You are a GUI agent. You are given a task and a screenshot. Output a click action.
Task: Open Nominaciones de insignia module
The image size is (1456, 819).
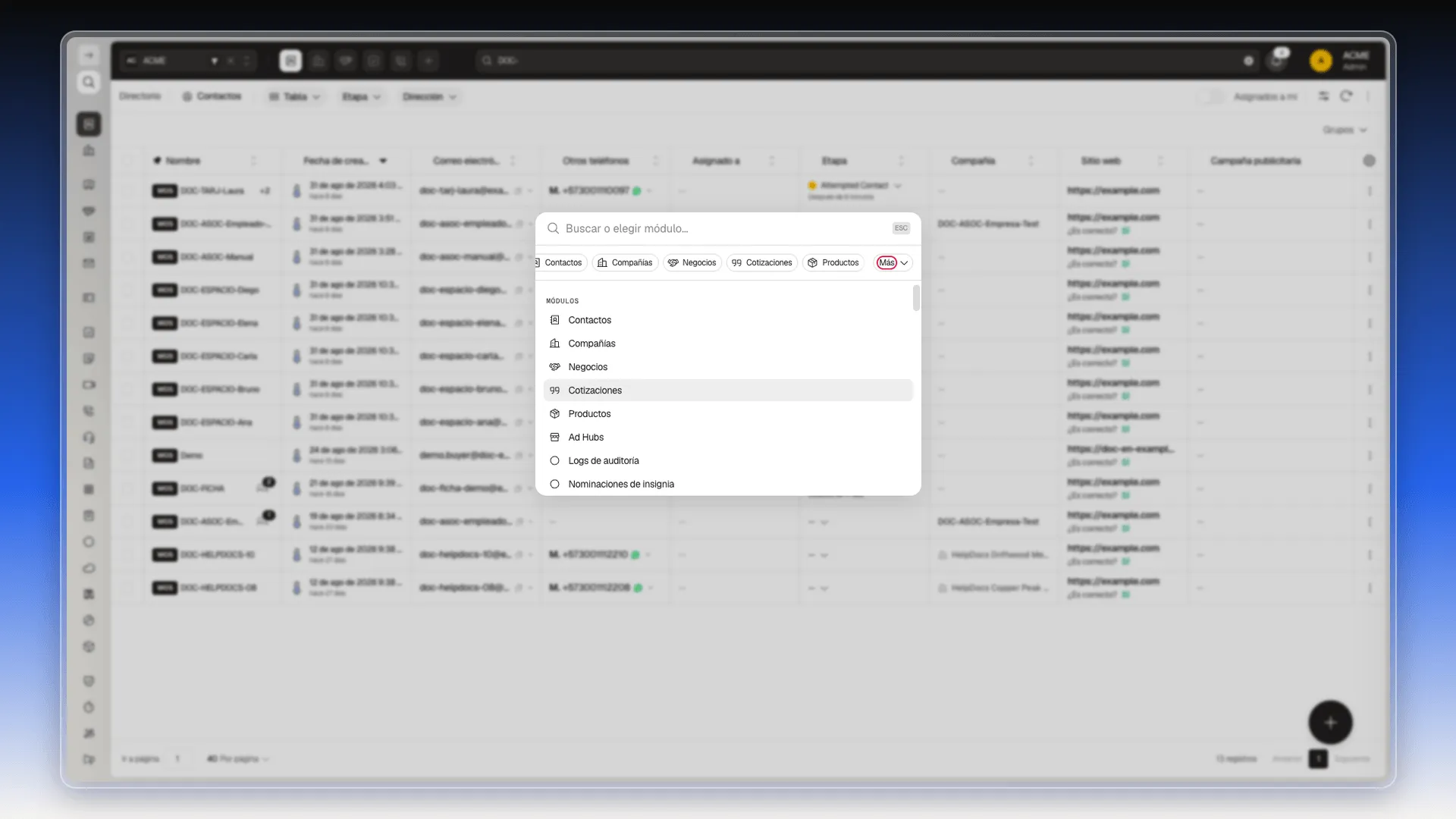(x=728, y=485)
